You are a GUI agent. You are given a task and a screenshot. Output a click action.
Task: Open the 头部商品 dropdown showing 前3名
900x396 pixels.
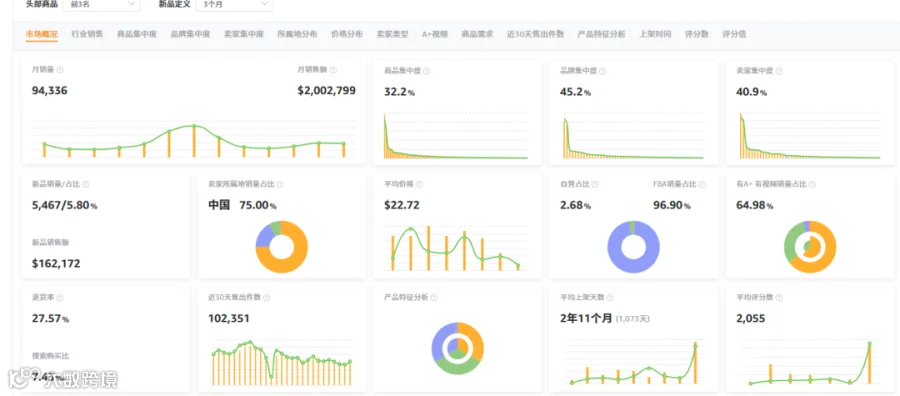click(x=100, y=4)
